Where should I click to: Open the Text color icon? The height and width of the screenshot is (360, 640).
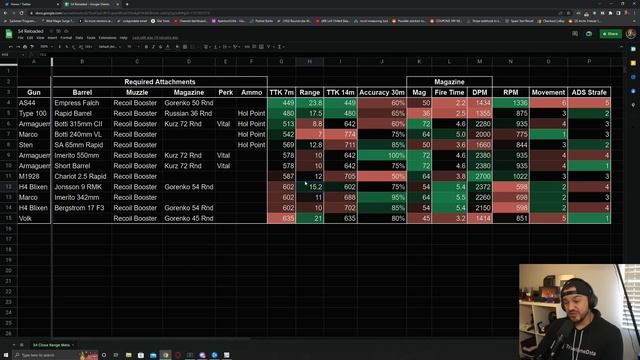pos(168,47)
